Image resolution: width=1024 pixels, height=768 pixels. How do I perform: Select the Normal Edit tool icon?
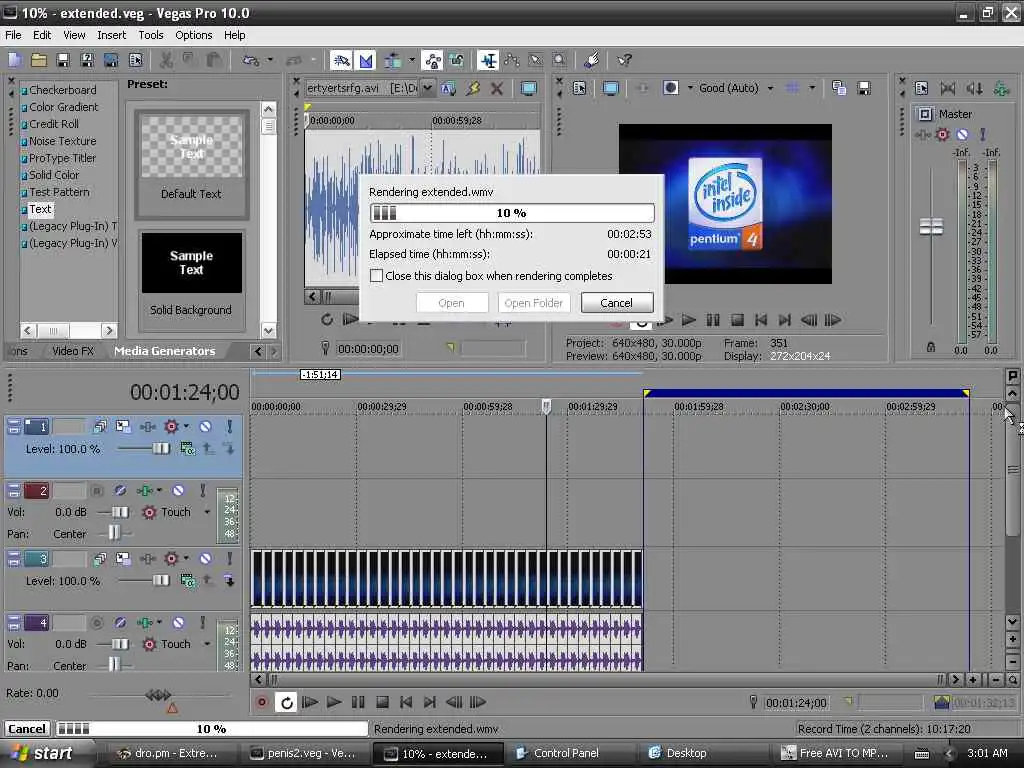pyautogui.click(x=487, y=61)
